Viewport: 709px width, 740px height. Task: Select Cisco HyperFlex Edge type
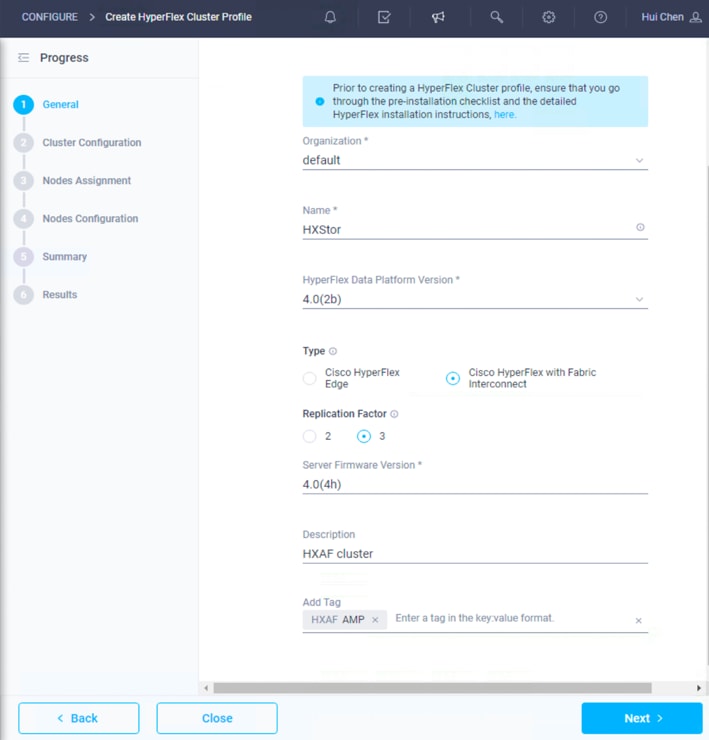[x=310, y=378]
